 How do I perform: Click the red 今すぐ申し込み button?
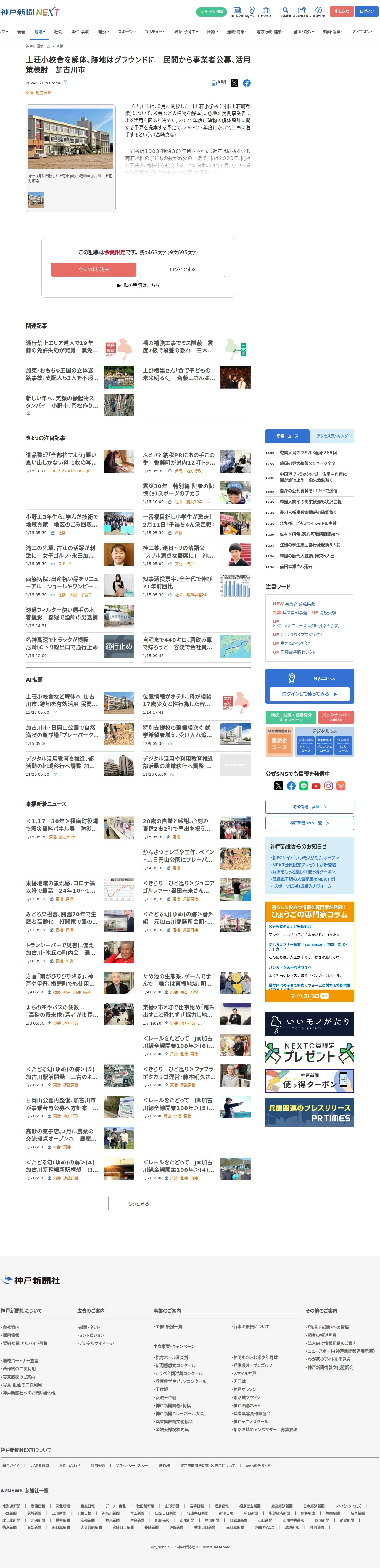[x=94, y=269]
